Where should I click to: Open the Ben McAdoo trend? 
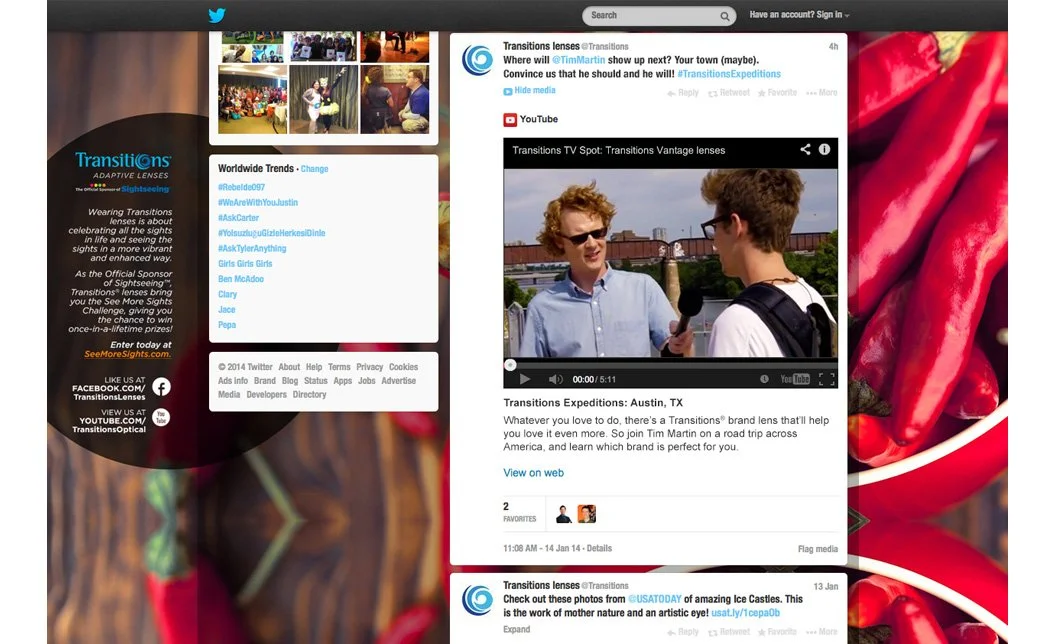click(240, 280)
